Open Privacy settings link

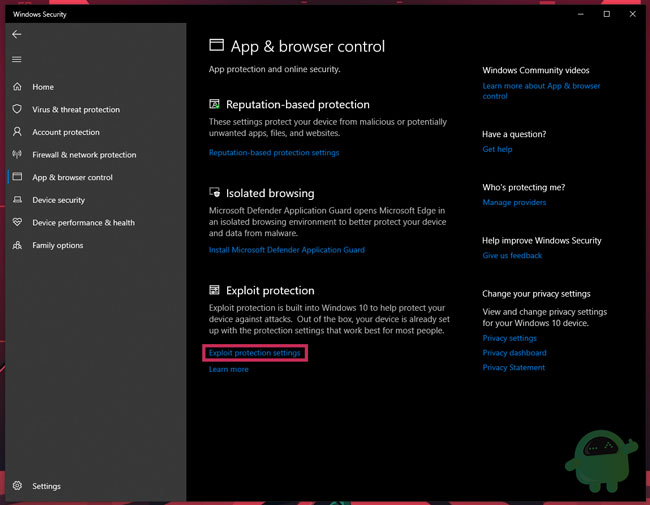click(509, 338)
